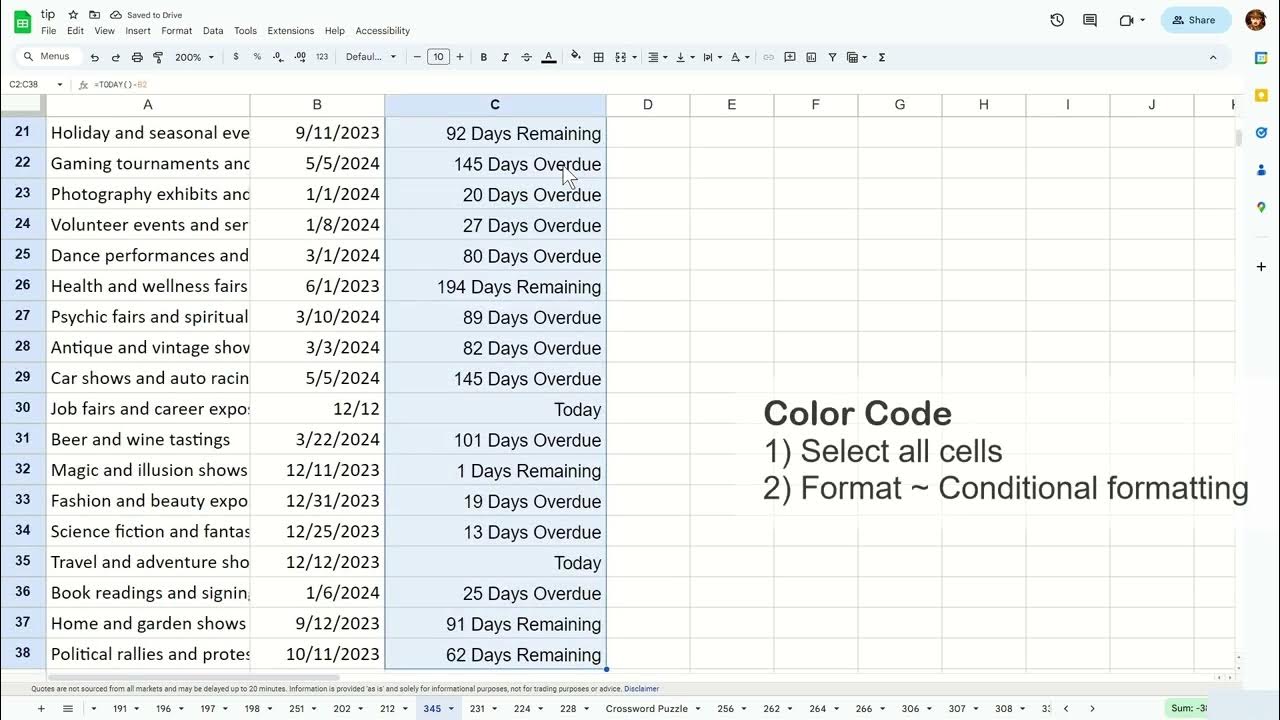Image resolution: width=1280 pixels, height=720 pixels.
Task: Toggle strikethrough formatting
Action: (526, 57)
